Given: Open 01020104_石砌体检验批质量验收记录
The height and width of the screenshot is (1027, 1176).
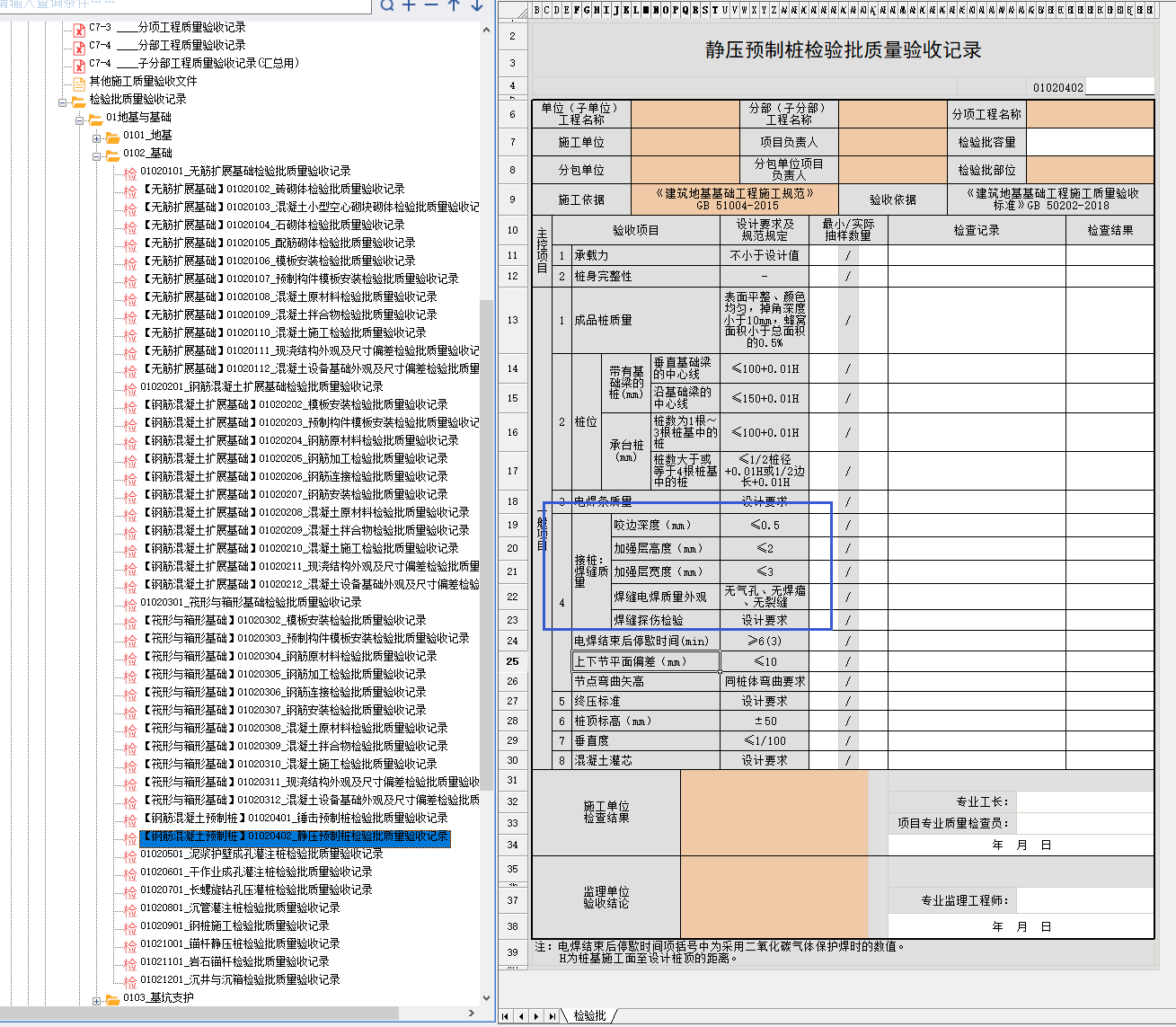Looking at the screenshot, I should tap(272, 225).
